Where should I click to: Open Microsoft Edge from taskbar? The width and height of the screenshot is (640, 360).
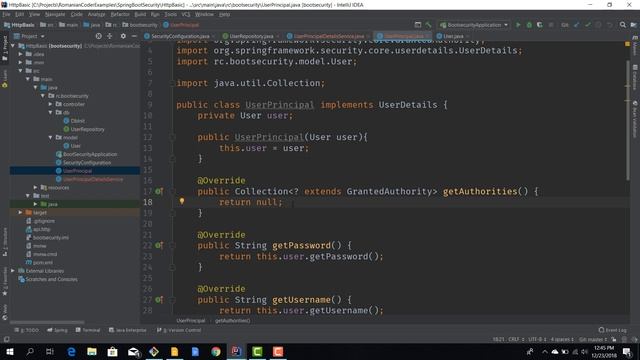coord(71,351)
